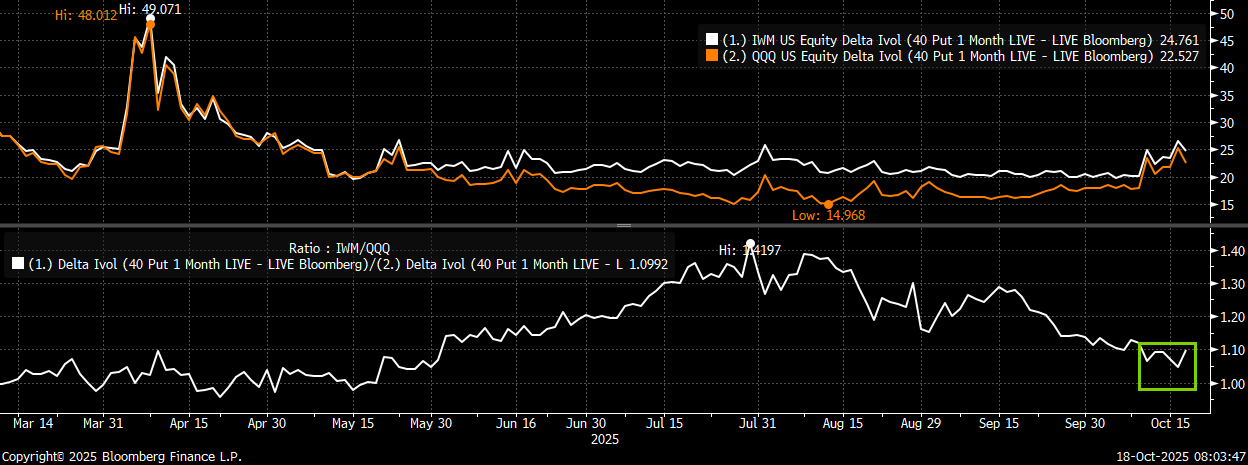Viewport: 1248px width, 465px height.
Task: Click the orange dot marking QQQ's low
Action: (829, 204)
